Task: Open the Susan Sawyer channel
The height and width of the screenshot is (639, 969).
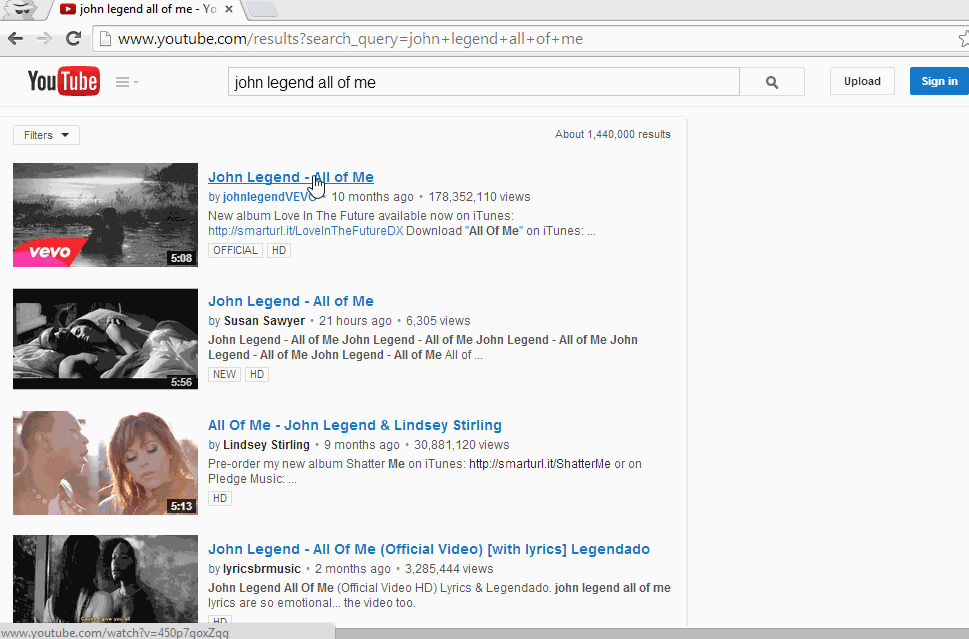Action: (x=264, y=321)
